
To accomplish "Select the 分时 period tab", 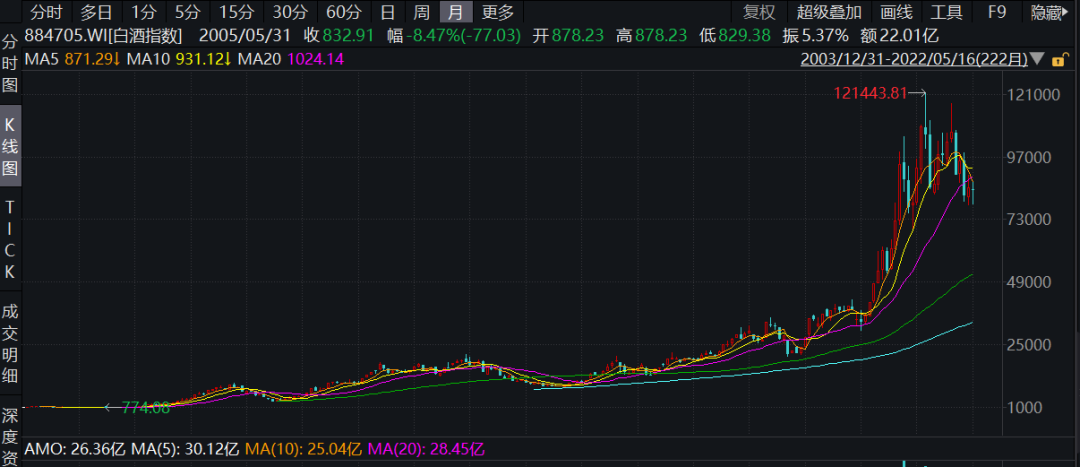I will click(x=46, y=12).
